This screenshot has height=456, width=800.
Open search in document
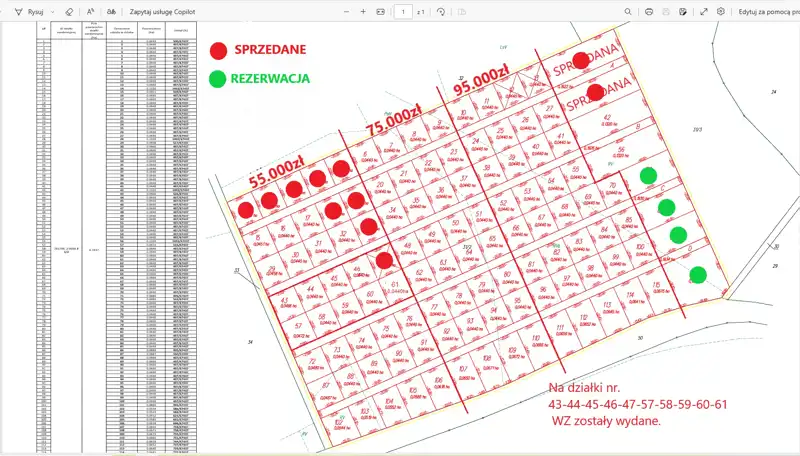[x=627, y=11]
